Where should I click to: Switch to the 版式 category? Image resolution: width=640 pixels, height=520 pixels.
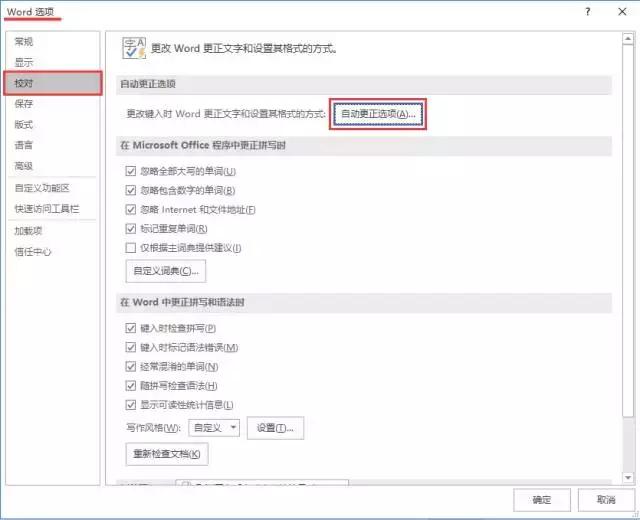pos(24,124)
